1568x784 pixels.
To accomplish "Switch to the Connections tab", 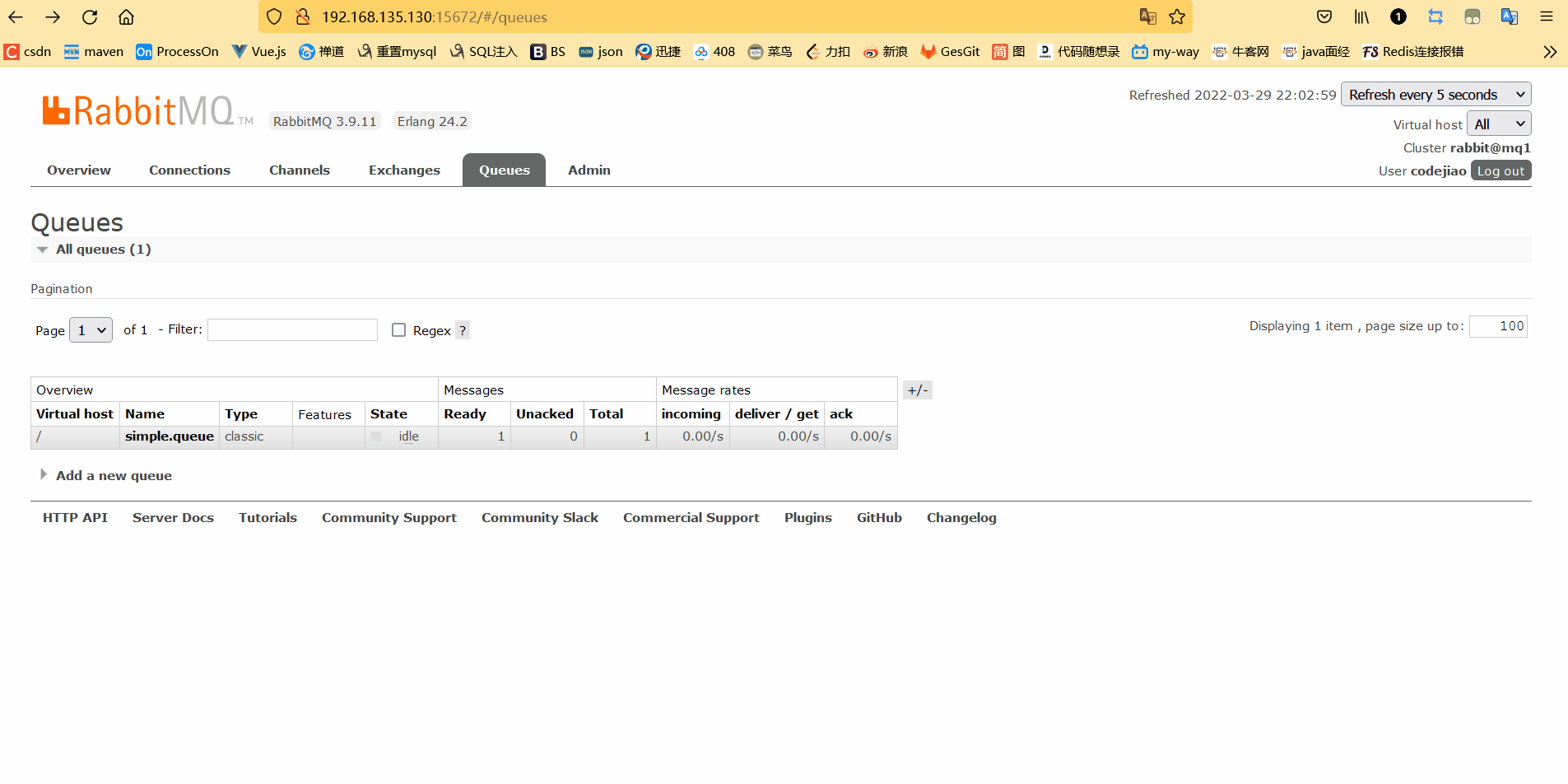I will point(189,170).
